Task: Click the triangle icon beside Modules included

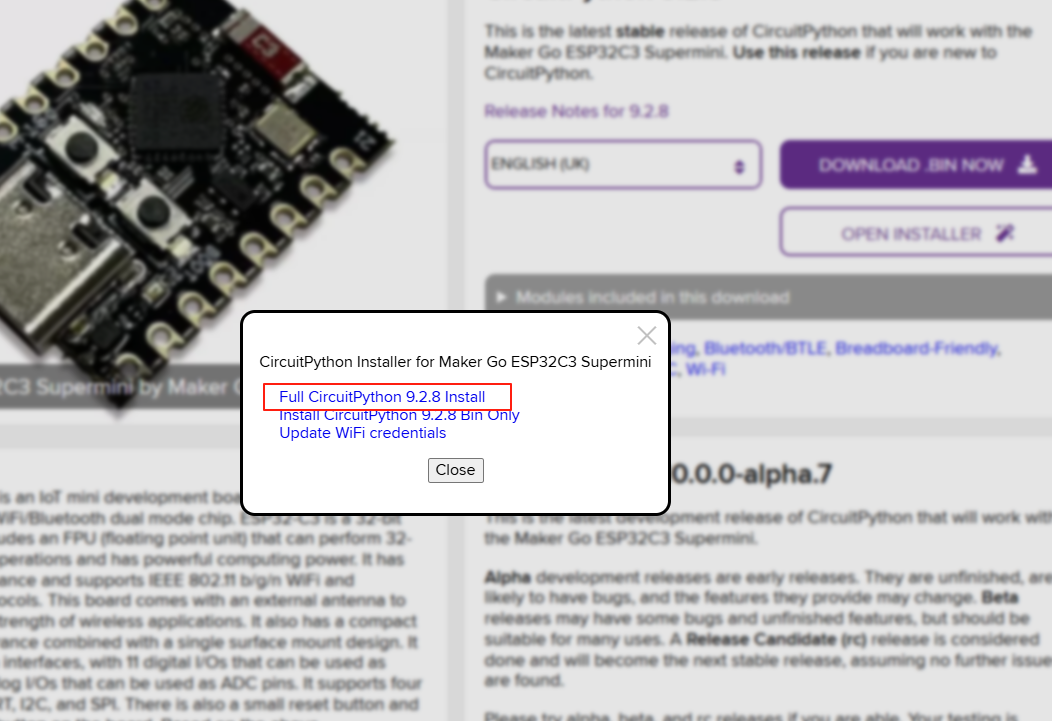Action: pyautogui.click(x=499, y=297)
